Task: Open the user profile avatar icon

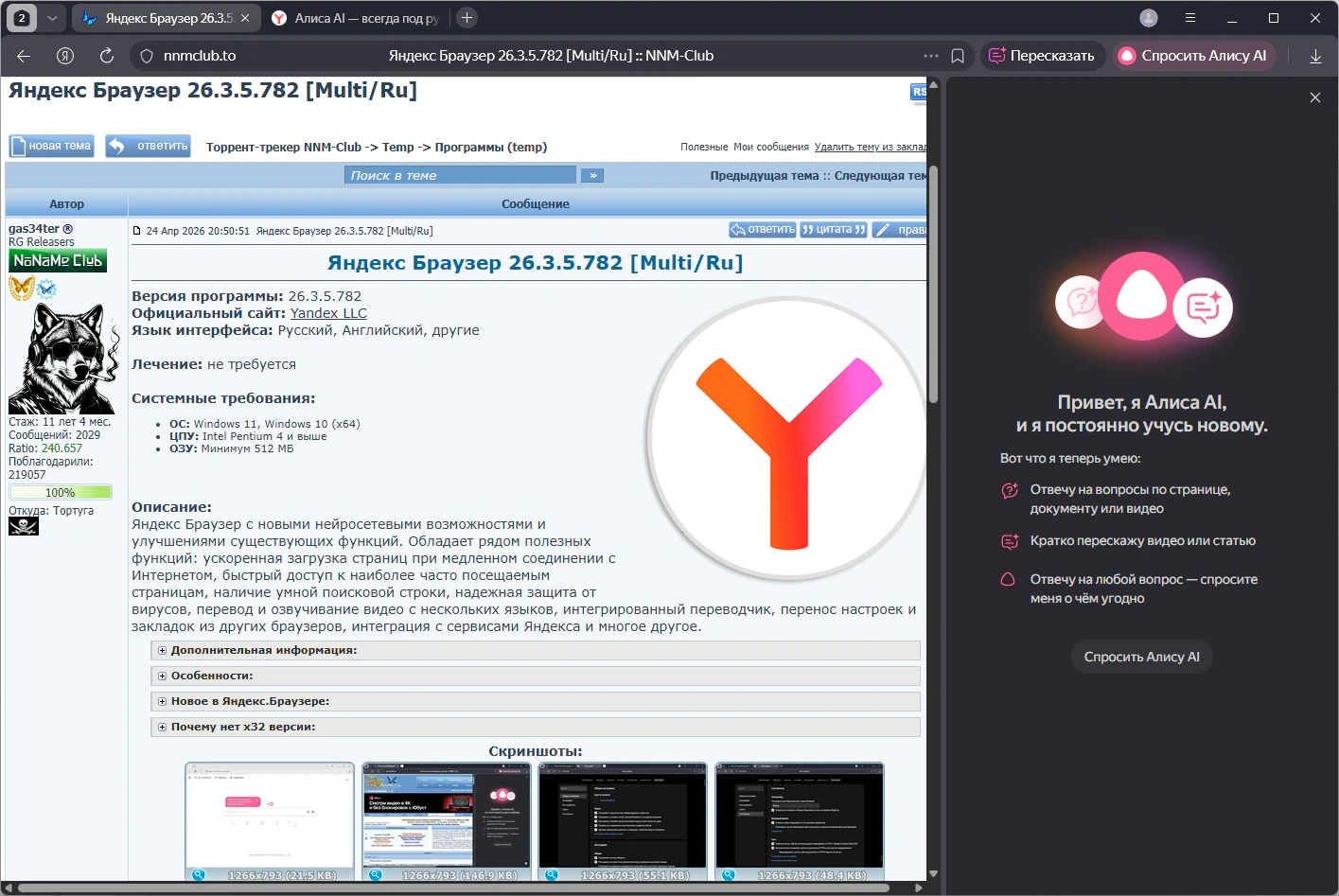Action: [x=1149, y=17]
